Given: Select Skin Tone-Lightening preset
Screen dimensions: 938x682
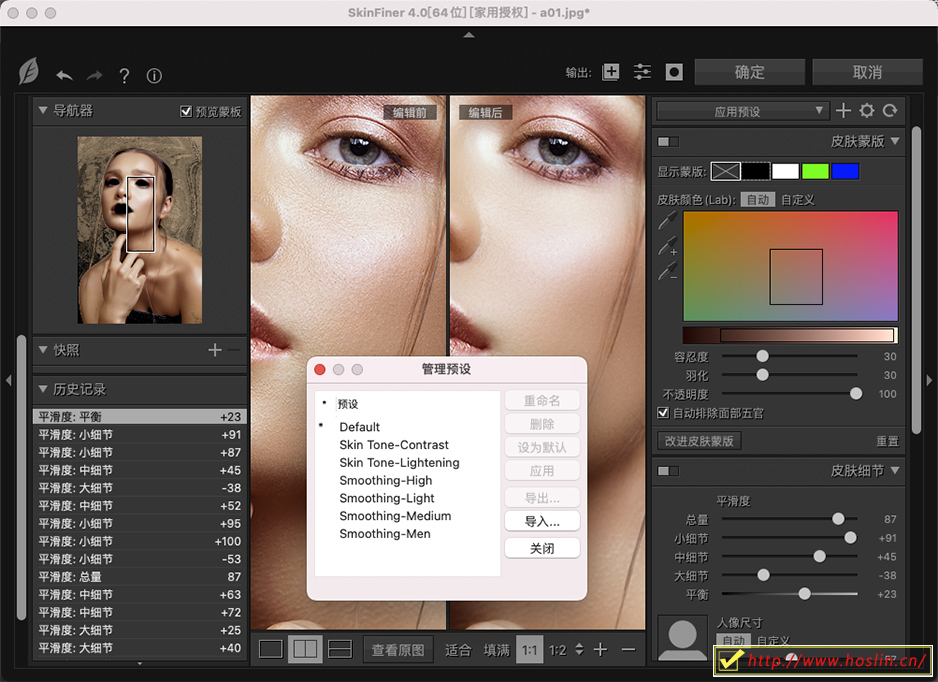Looking at the screenshot, I should pos(399,462).
